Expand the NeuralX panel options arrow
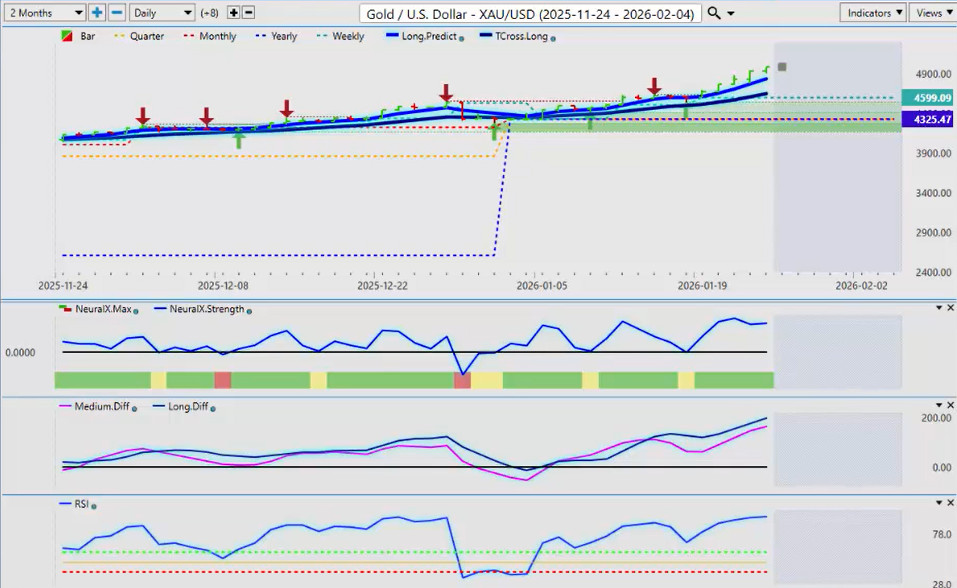The height and width of the screenshot is (588, 957). tap(937, 308)
